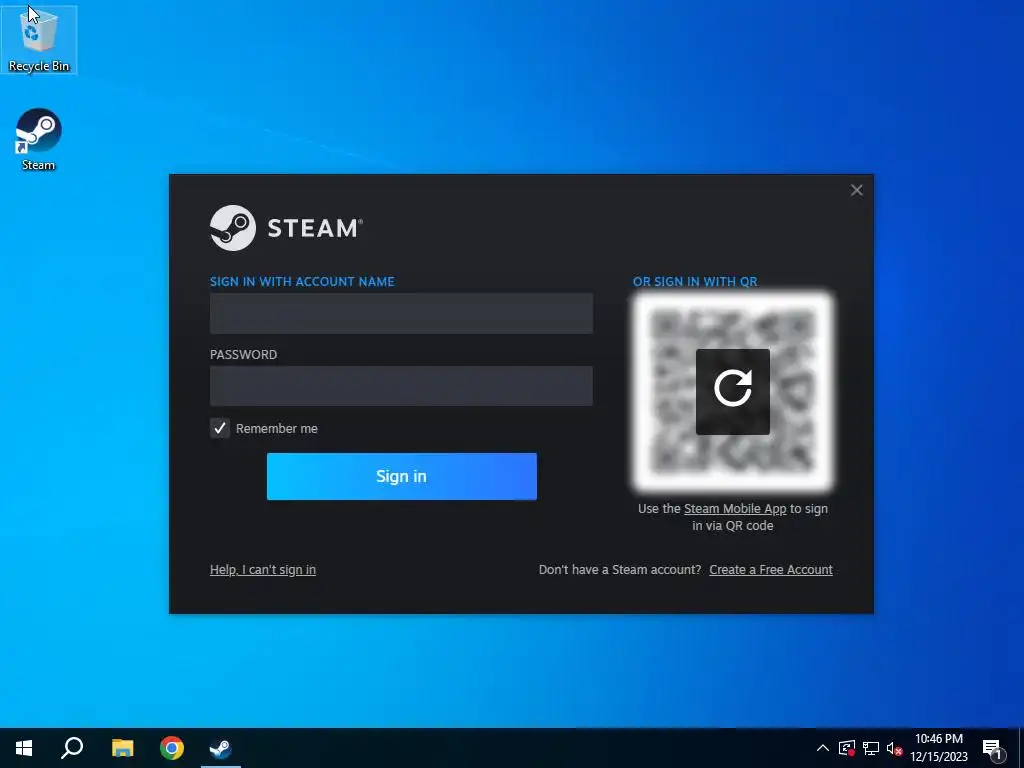Click the Sign in button
Viewport: 1024px width, 768px height.
pos(402,476)
